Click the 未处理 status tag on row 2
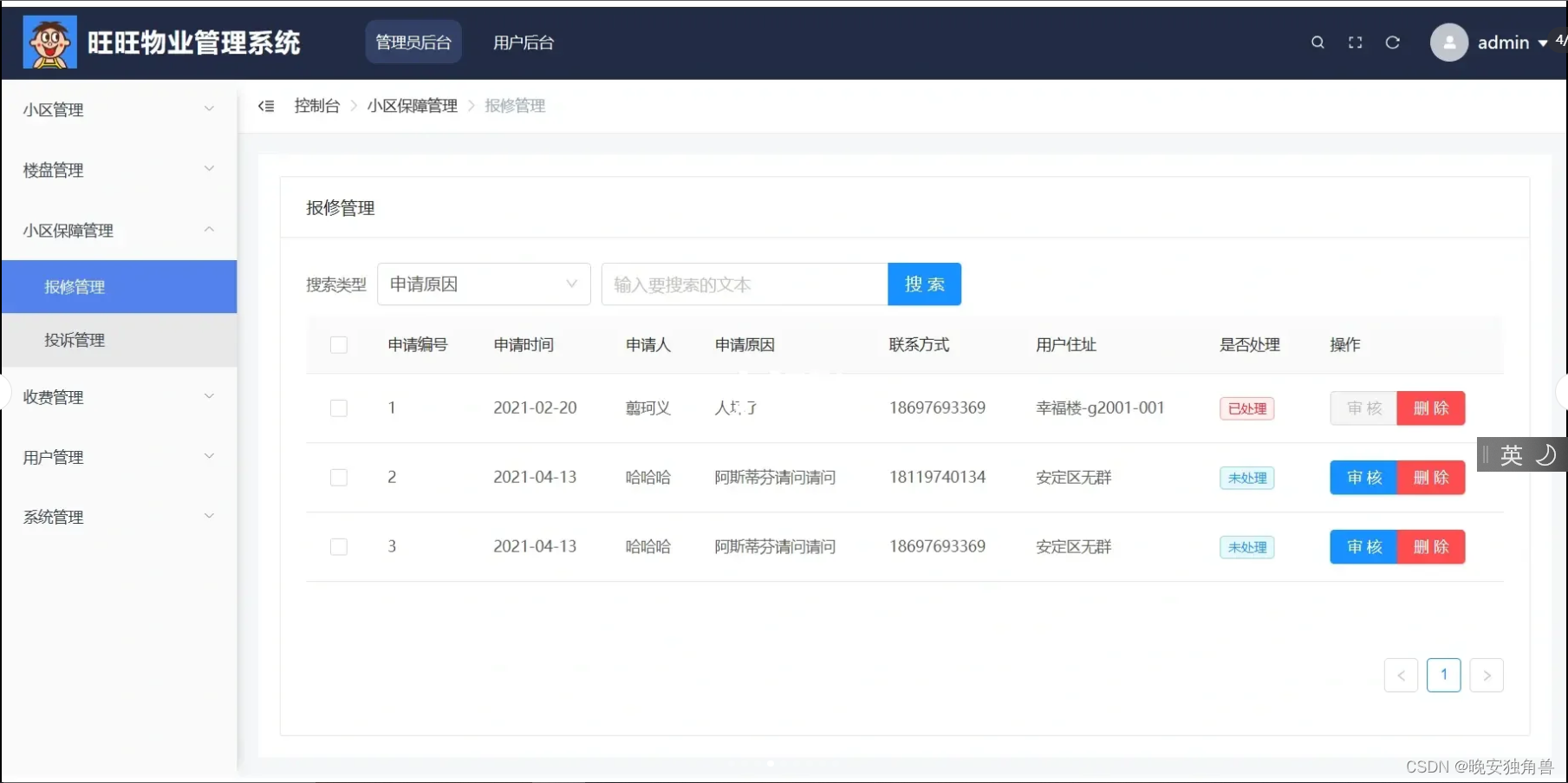The image size is (1568, 783). click(1246, 477)
